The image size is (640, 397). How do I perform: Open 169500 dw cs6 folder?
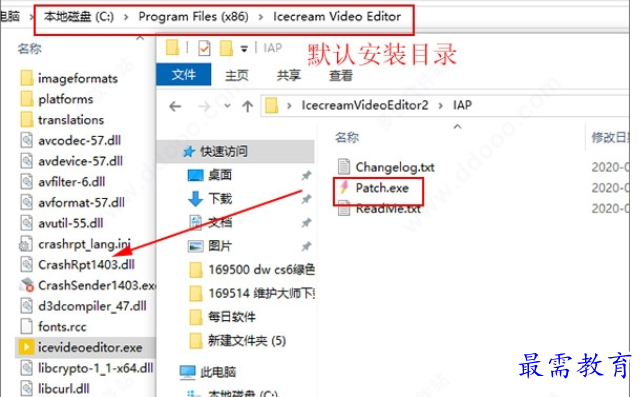pos(252,270)
